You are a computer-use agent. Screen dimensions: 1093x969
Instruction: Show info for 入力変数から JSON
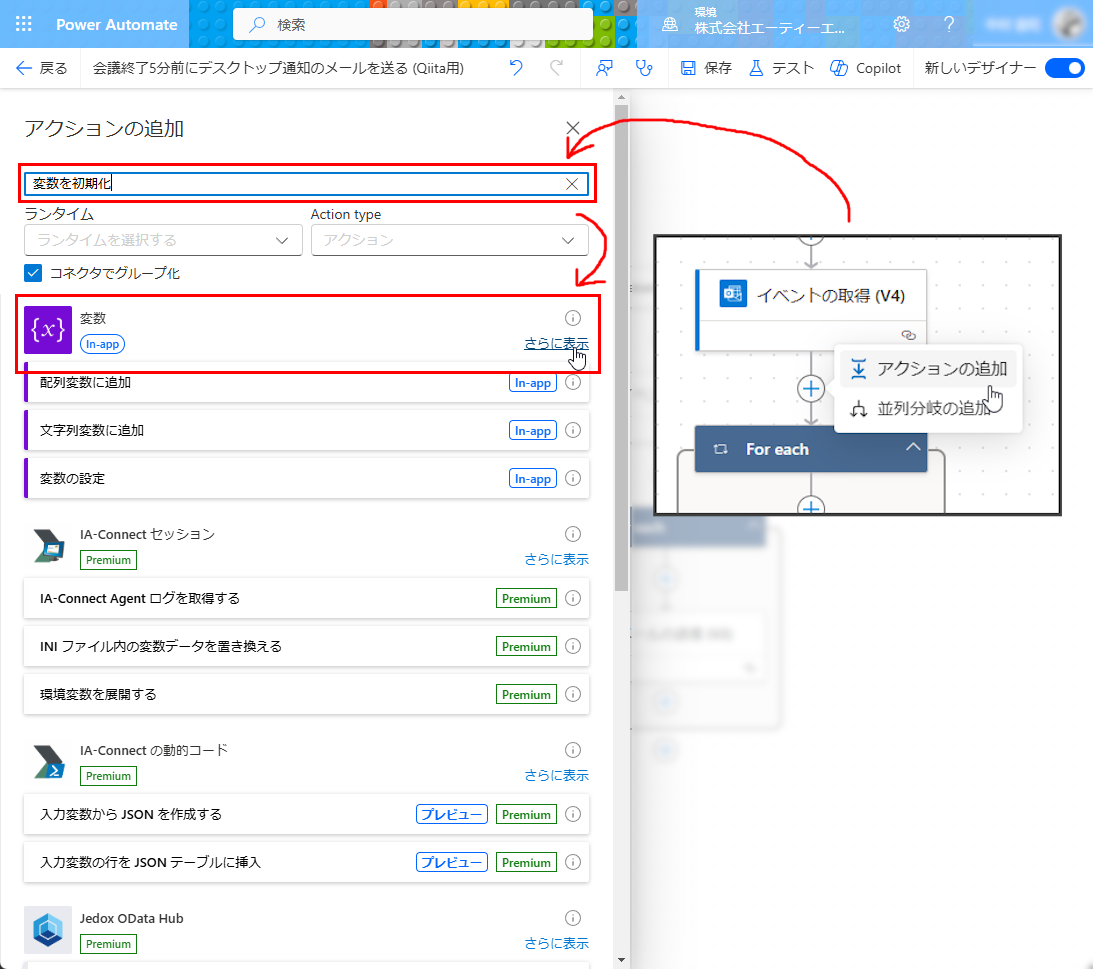click(573, 814)
